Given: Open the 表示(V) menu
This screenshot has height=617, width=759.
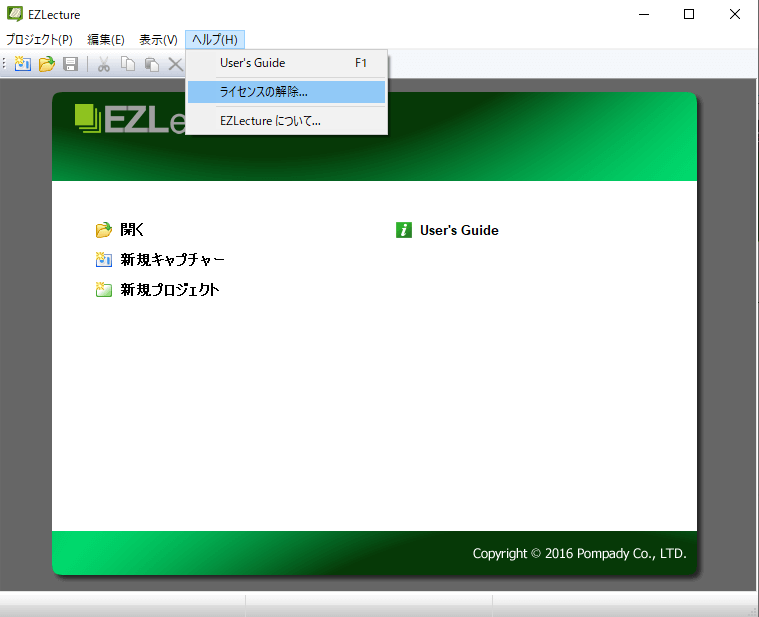Looking at the screenshot, I should click(158, 39).
